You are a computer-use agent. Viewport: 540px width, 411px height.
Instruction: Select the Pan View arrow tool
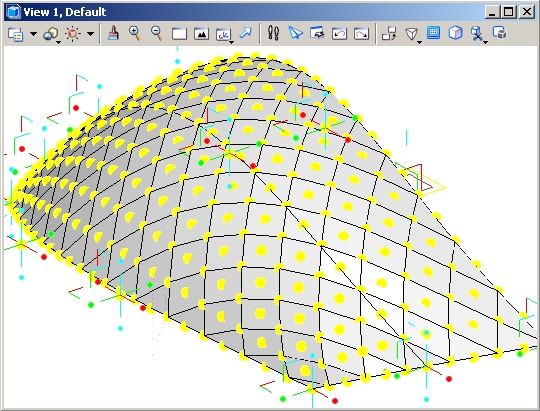pos(246,33)
